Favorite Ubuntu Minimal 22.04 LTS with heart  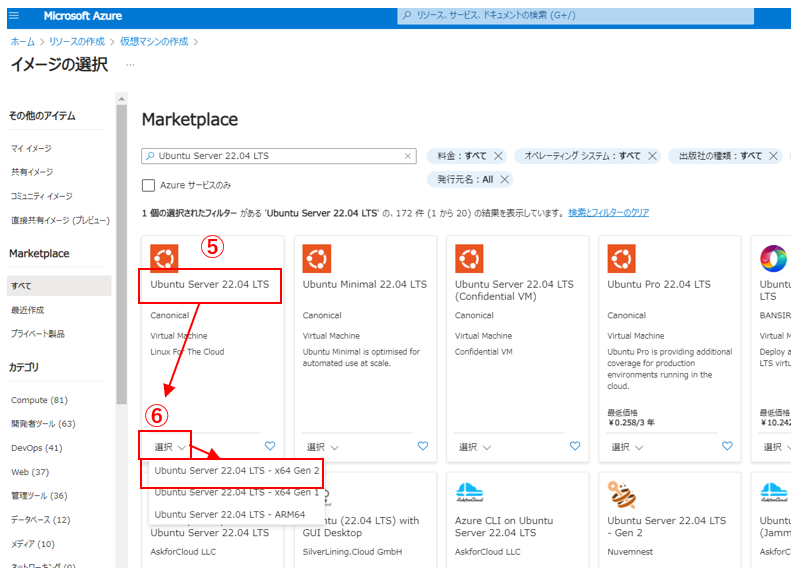[423, 446]
